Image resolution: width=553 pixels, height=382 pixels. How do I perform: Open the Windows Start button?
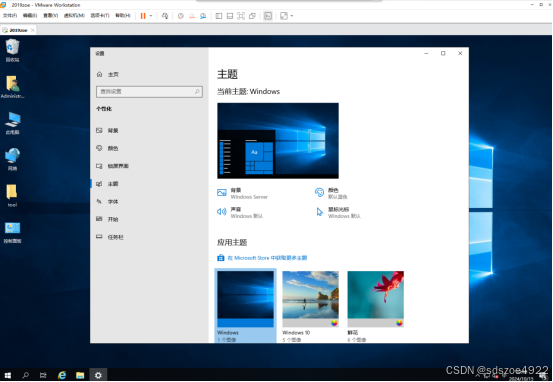[x=8, y=375]
